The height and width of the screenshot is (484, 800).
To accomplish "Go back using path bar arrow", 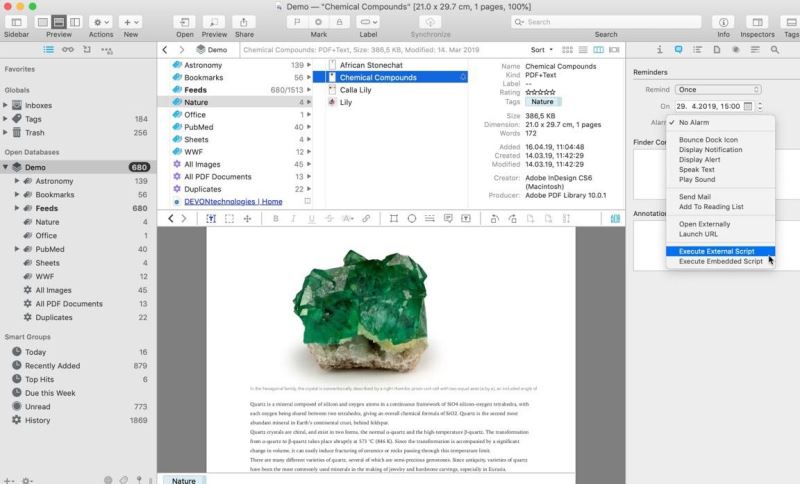I will 165,49.
